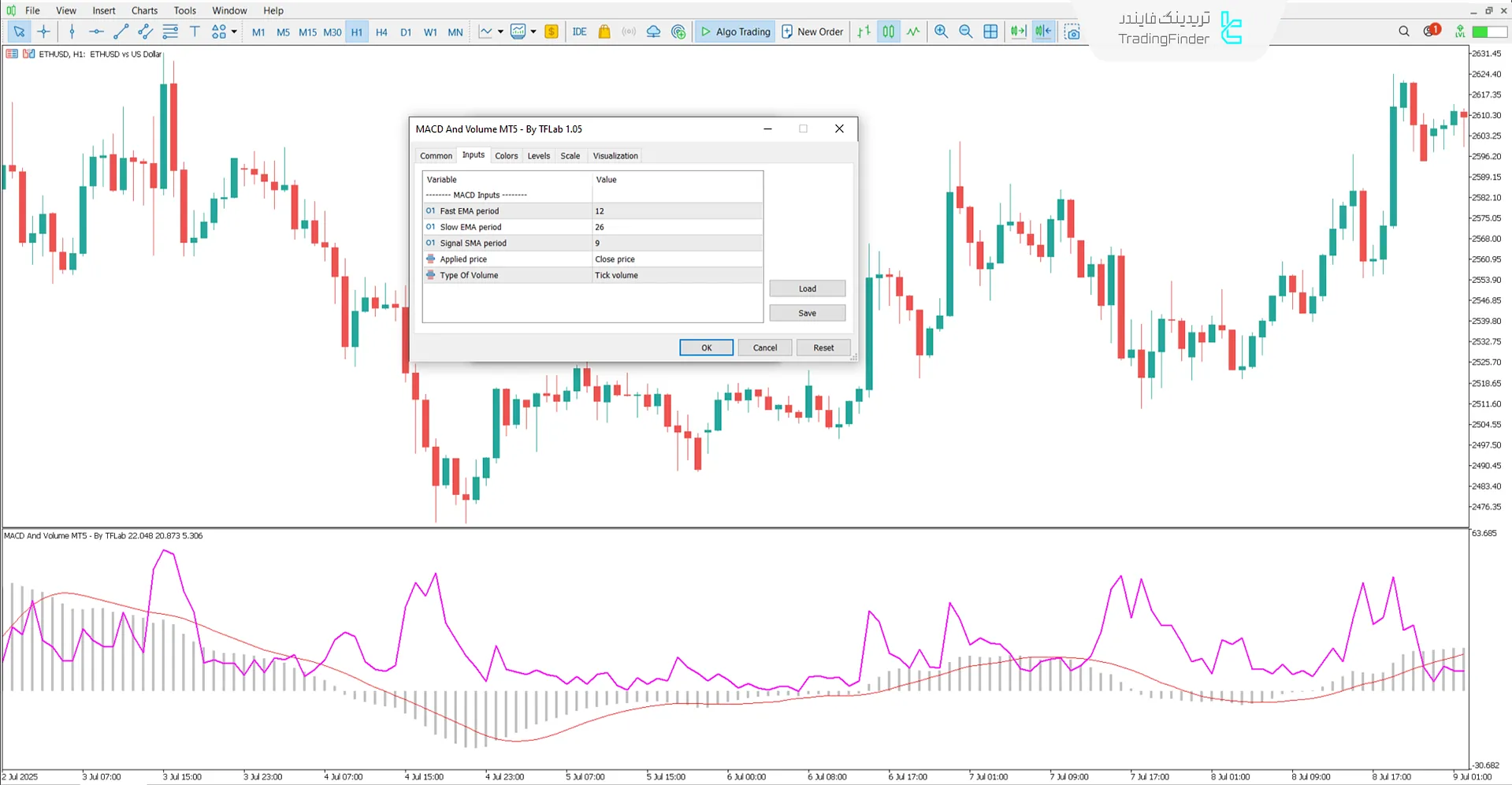Enable auto-scroll to chart end
The width and height of the screenshot is (1512, 785).
click(1017, 32)
